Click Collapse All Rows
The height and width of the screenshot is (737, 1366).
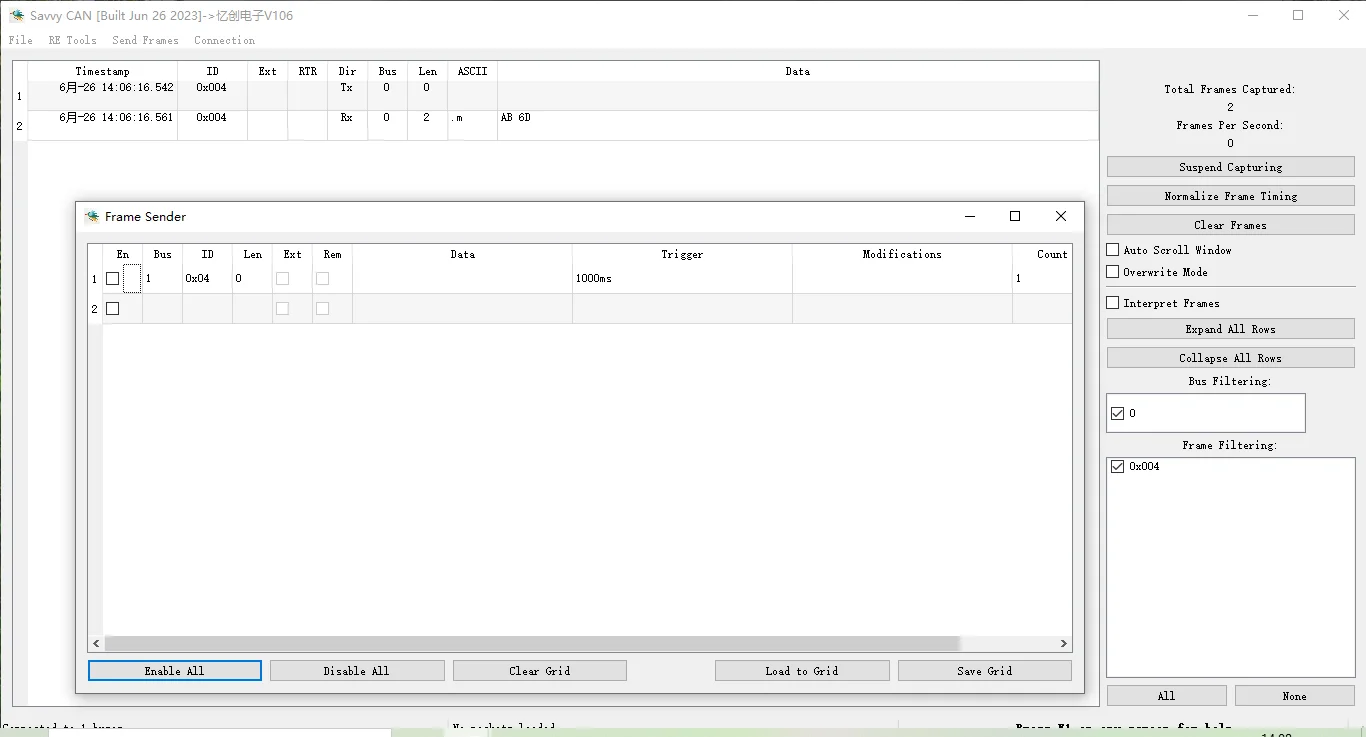pyautogui.click(x=1230, y=357)
